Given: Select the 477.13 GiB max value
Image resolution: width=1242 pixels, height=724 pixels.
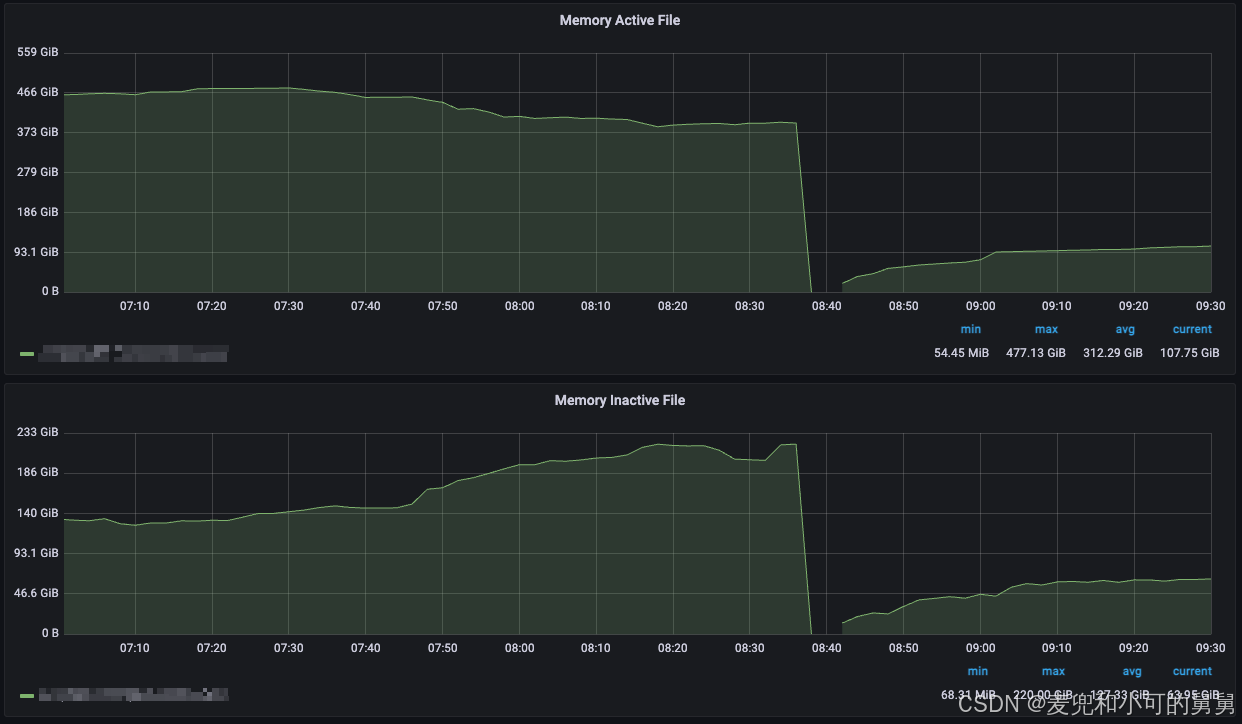Looking at the screenshot, I should [1036, 353].
